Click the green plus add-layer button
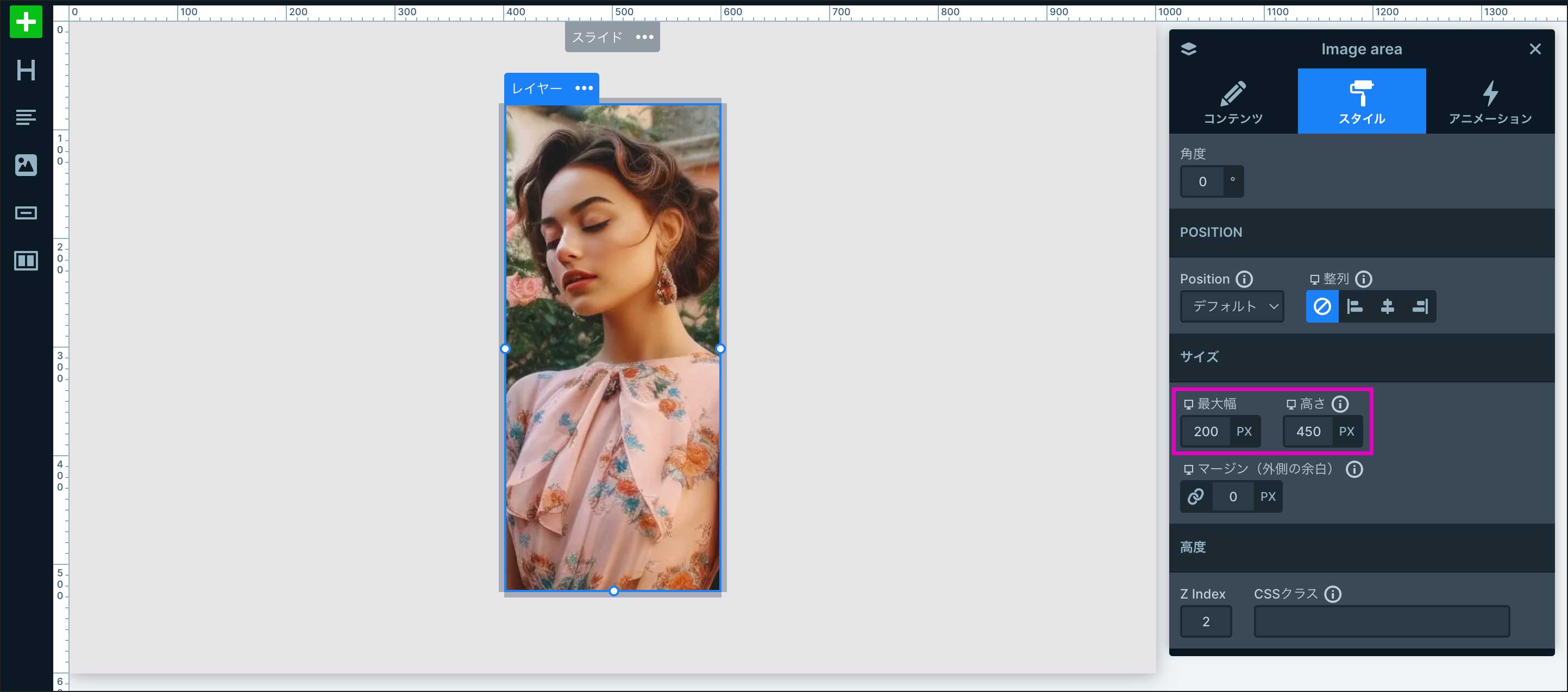Image resolution: width=1568 pixels, height=692 pixels. click(26, 22)
